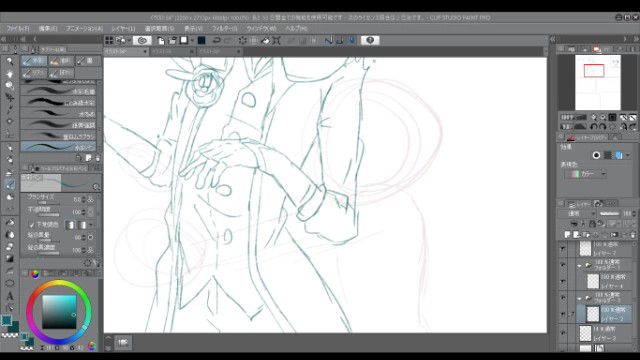
Task: Click the Undo arrow in command bar
Action: 216,40
